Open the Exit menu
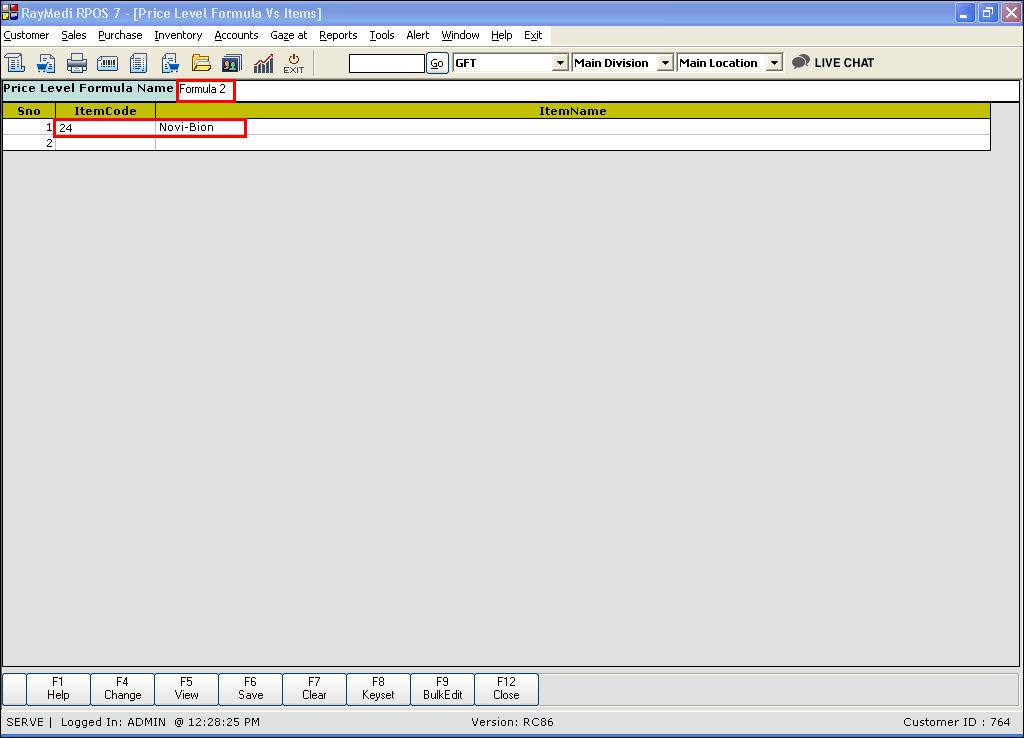Image resolution: width=1024 pixels, height=738 pixels. (x=533, y=35)
